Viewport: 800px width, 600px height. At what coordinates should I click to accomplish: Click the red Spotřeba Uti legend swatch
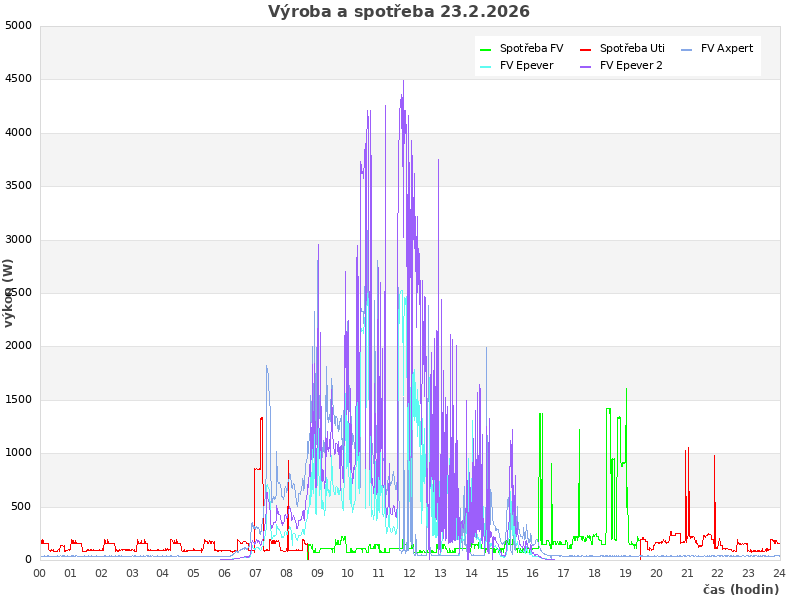[586, 49]
